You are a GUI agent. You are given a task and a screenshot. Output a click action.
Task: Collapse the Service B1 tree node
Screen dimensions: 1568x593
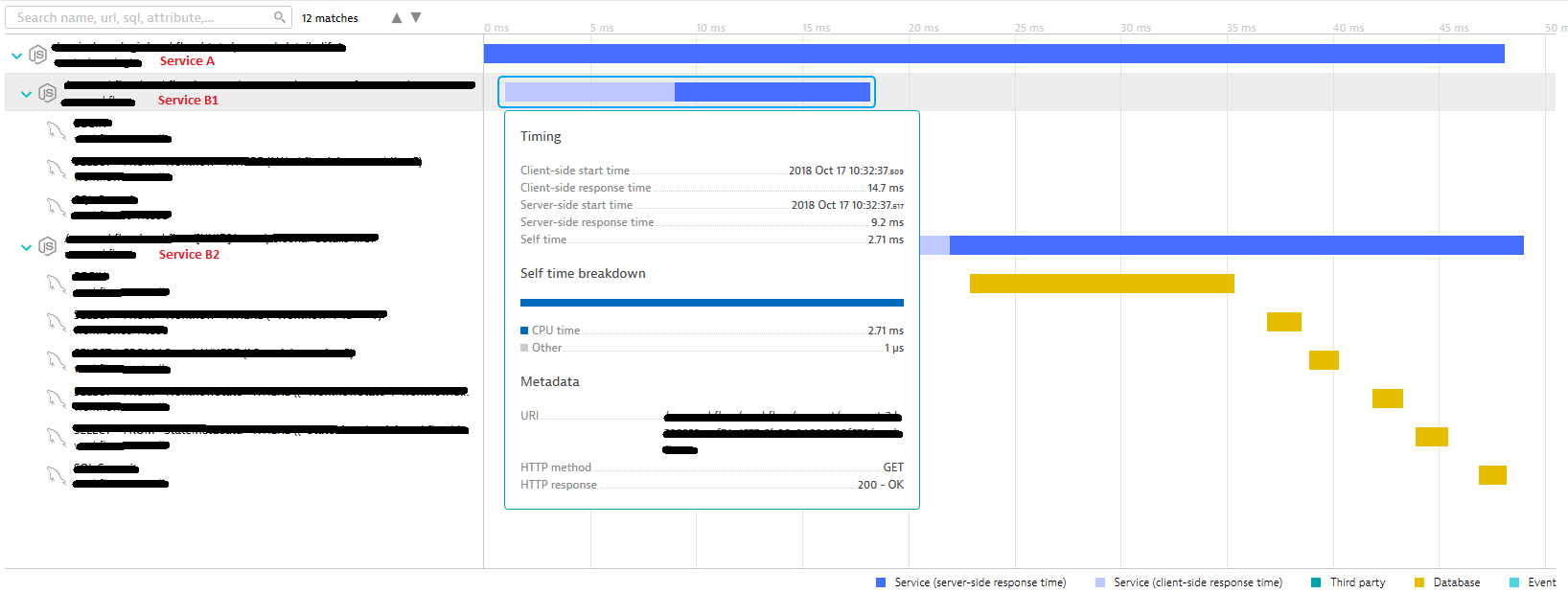tap(27, 94)
